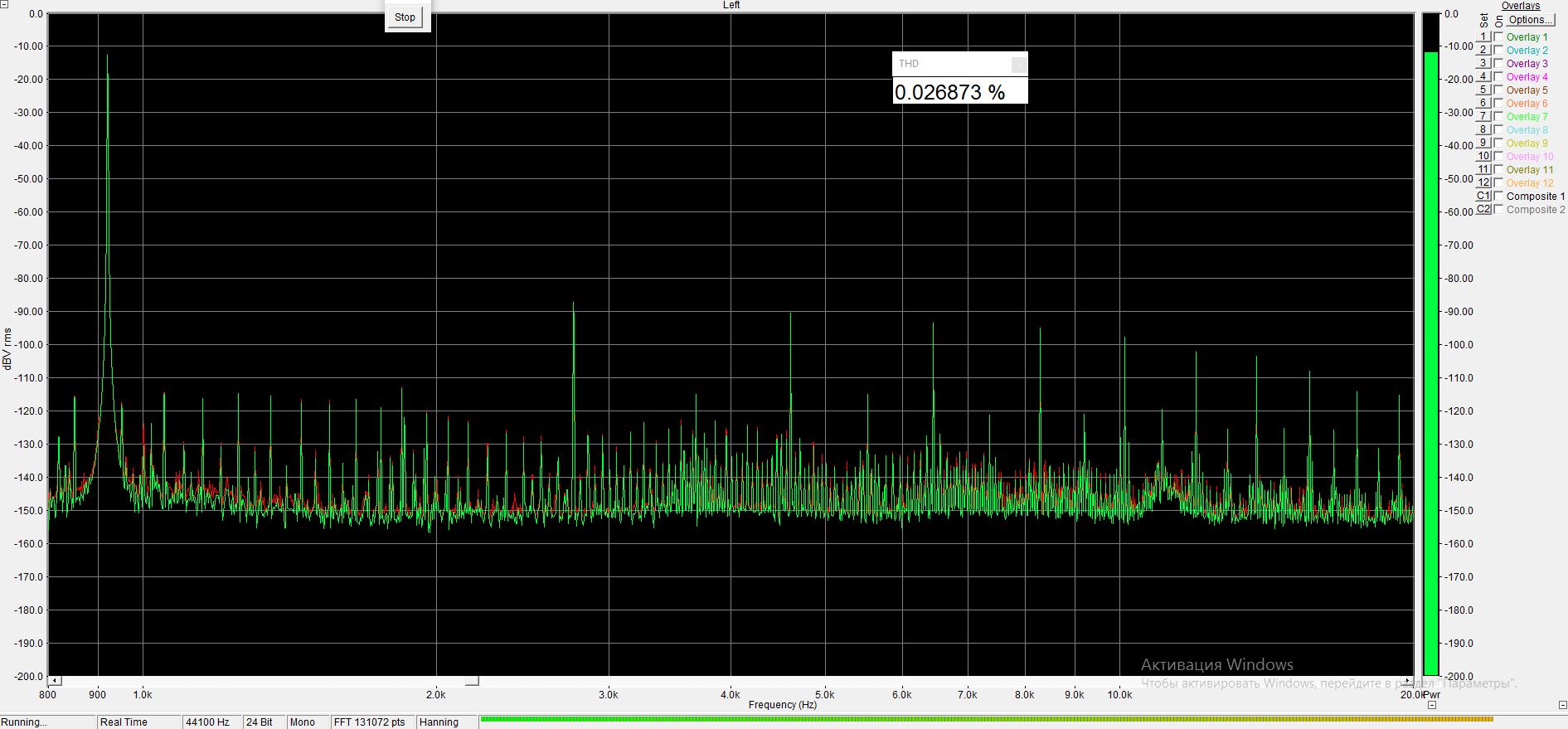Click the 'Overlays' panel heading
This screenshot has height=729, width=1568.
[1521, 6]
